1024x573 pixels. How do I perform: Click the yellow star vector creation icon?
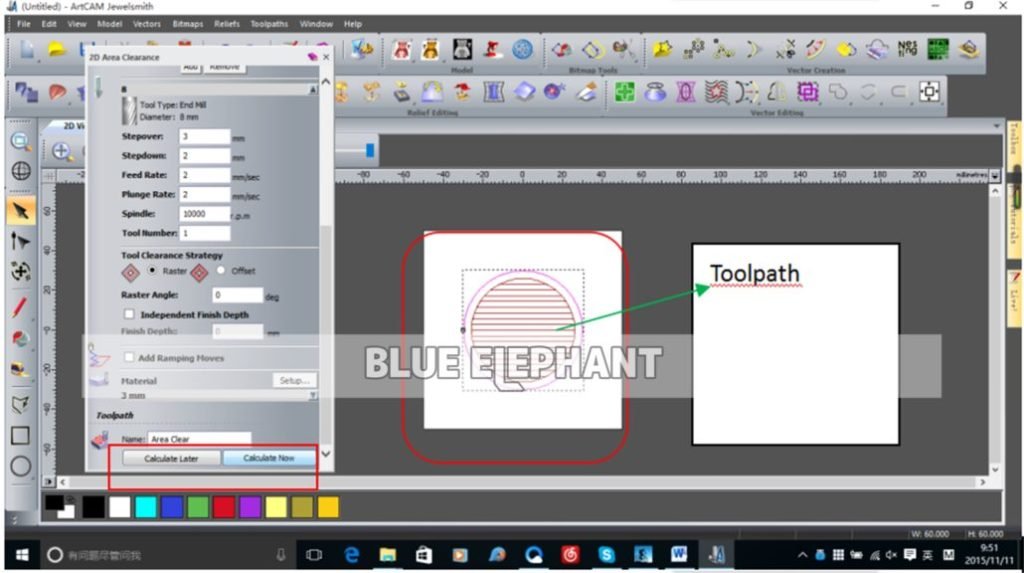pyautogui.click(x=662, y=49)
